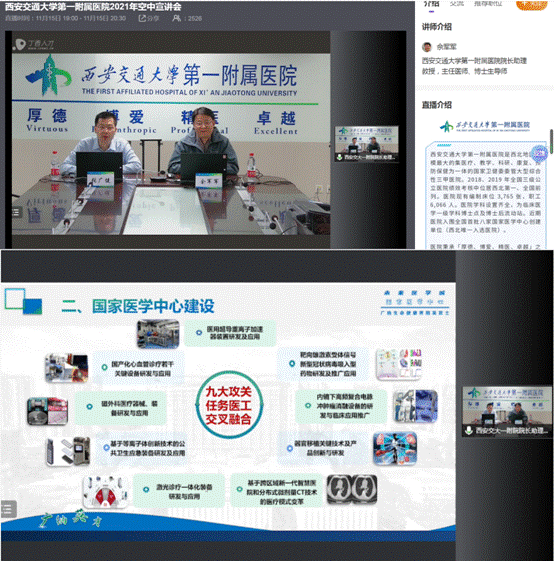Viewport: 554px width, 561px height.
Task: Click the microphone icon on the lower camera thumbnail
Action: pyautogui.click(x=469, y=430)
